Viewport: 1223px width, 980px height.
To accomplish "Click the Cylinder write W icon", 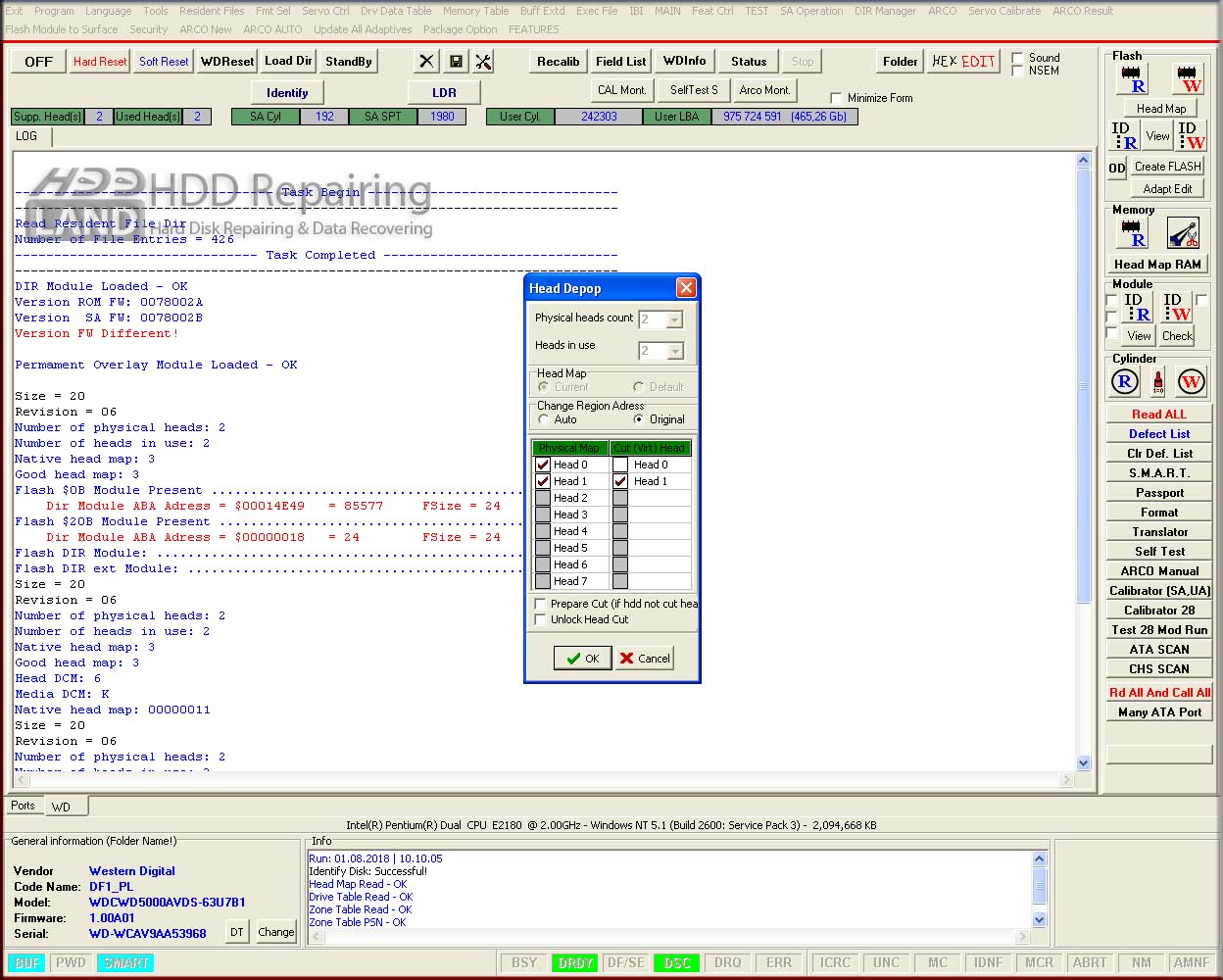I will pyautogui.click(x=1191, y=382).
